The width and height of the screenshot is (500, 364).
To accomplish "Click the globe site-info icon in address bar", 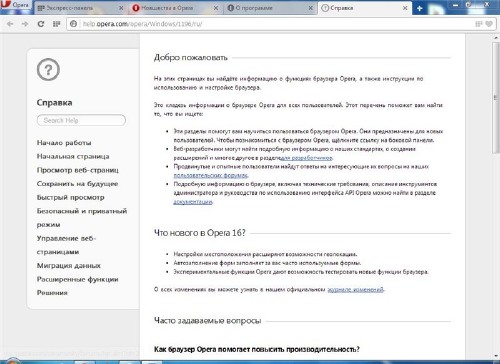I will click(x=74, y=24).
